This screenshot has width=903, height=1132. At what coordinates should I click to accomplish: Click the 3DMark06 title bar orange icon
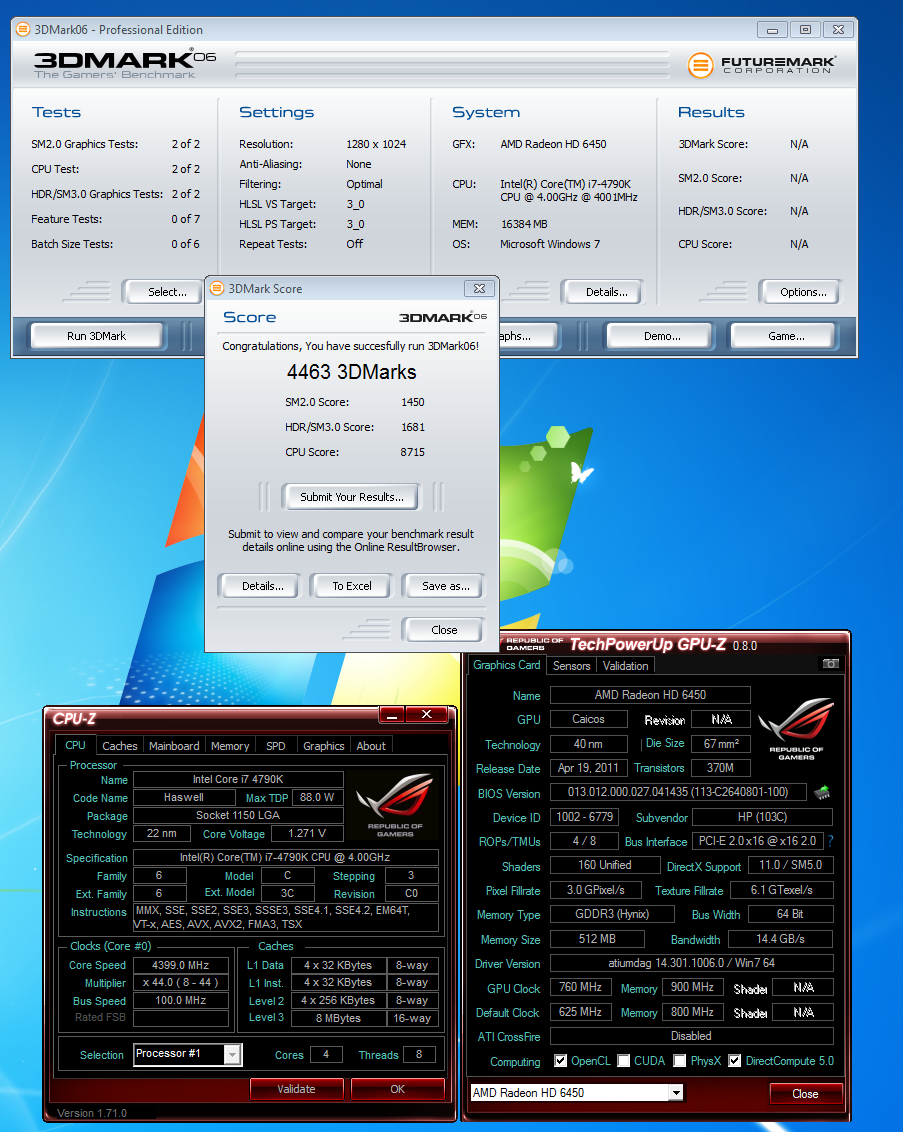tap(23, 30)
